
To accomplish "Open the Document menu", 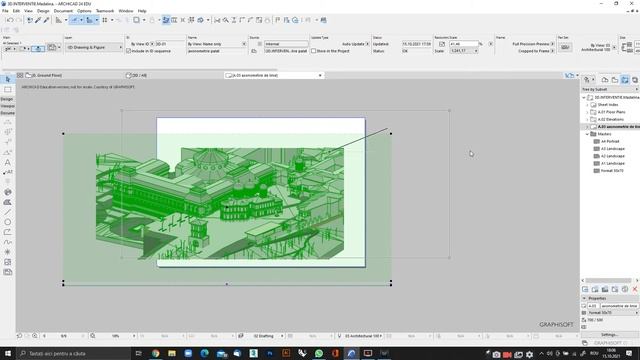I will click(63, 11).
